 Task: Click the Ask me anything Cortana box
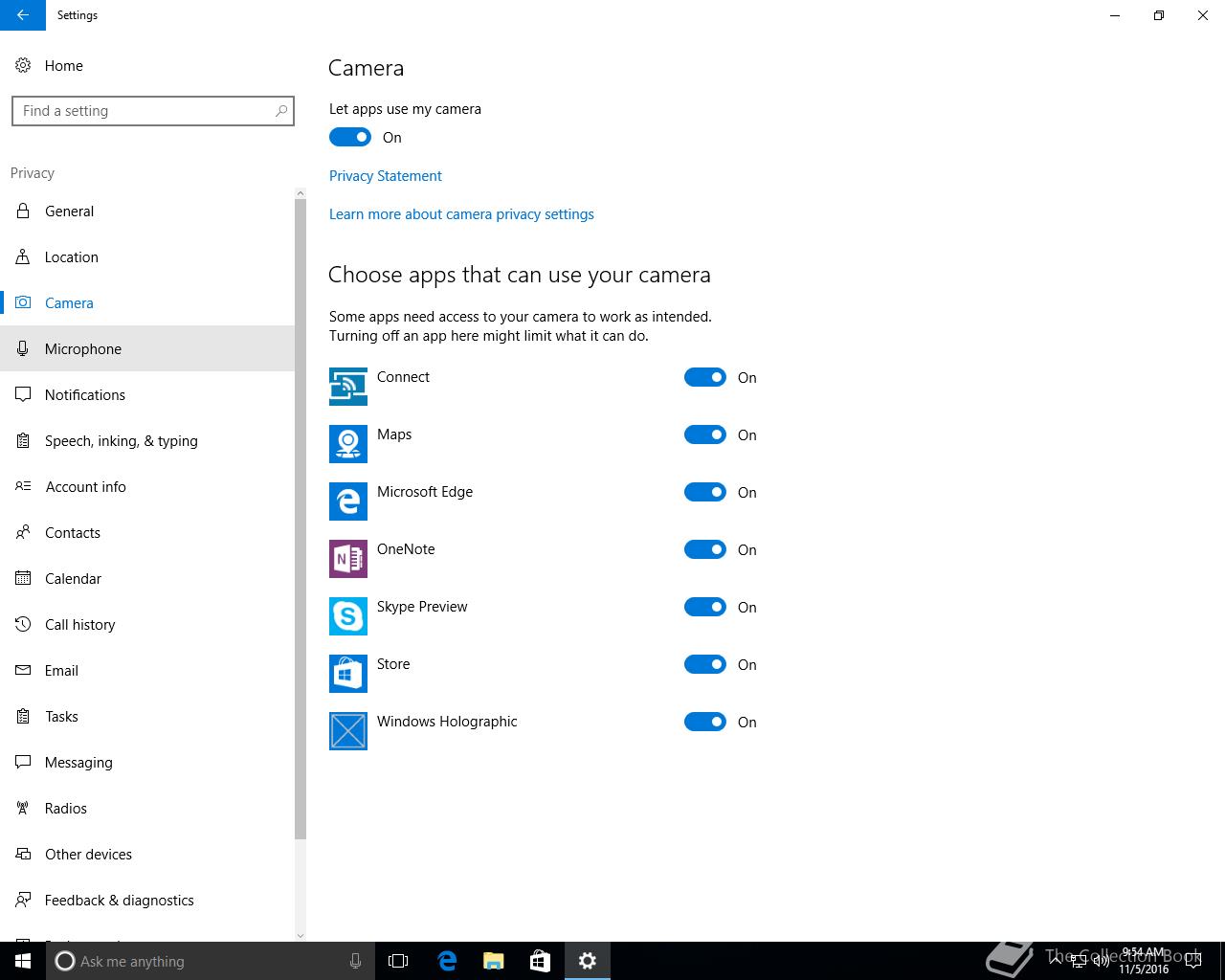tap(210, 961)
